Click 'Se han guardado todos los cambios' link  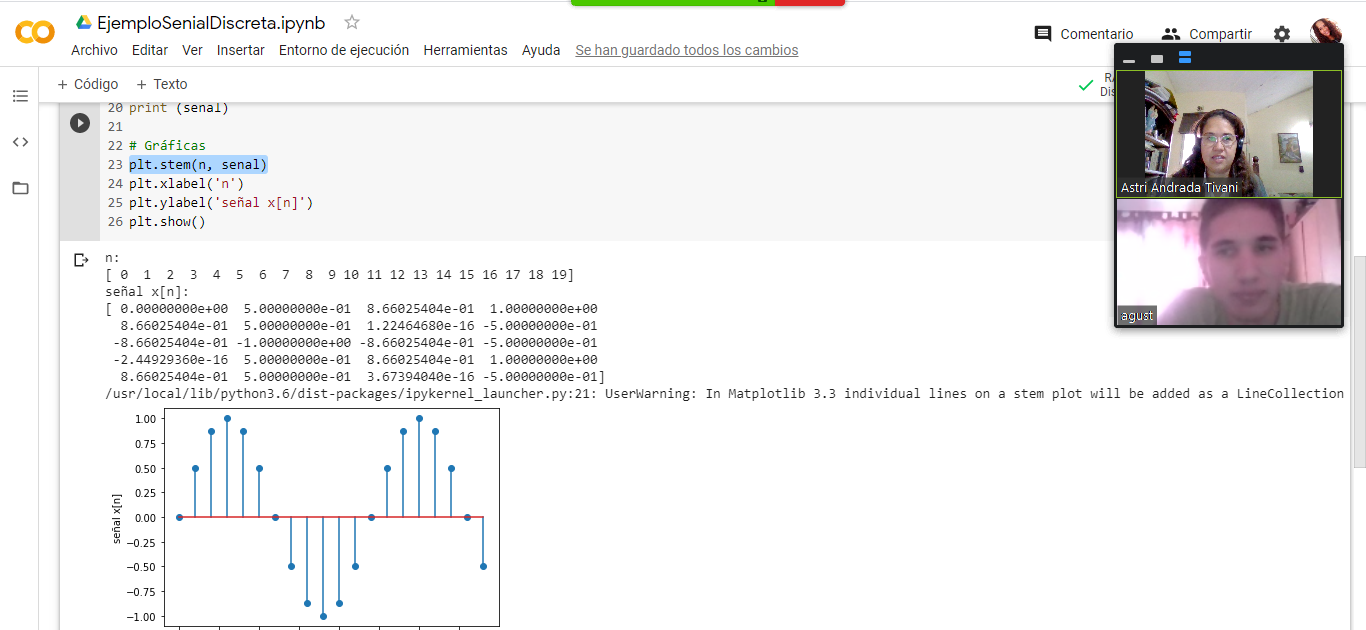coord(686,50)
